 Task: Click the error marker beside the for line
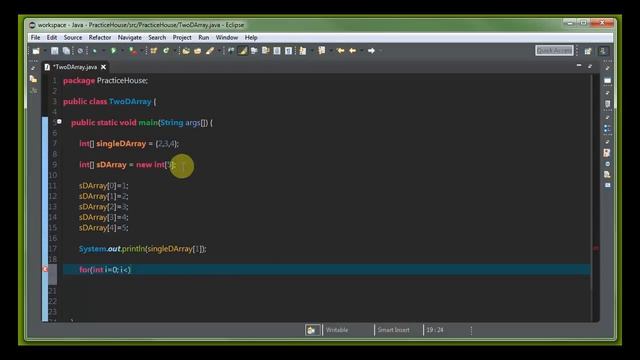pyautogui.click(x=45, y=269)
